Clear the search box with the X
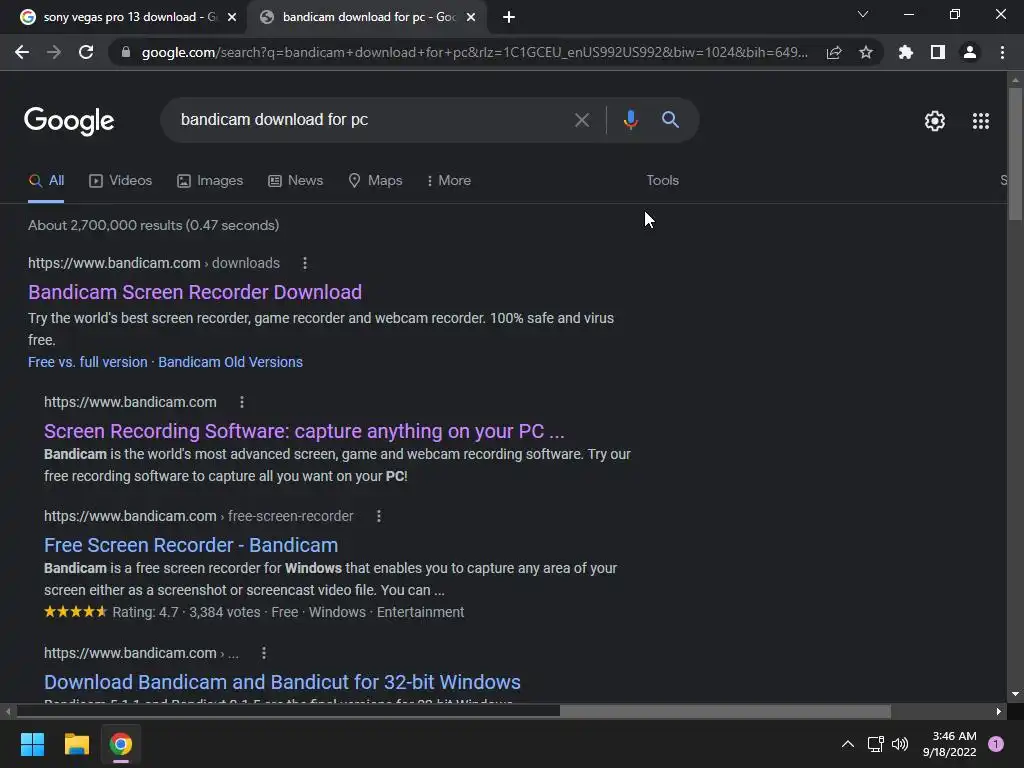The height and width of the screenshot is (768, 1024). tap(582, 120)
